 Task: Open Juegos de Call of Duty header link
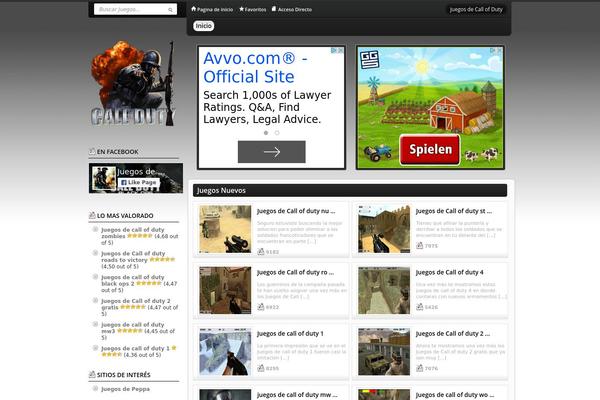[x=476, y=10]
